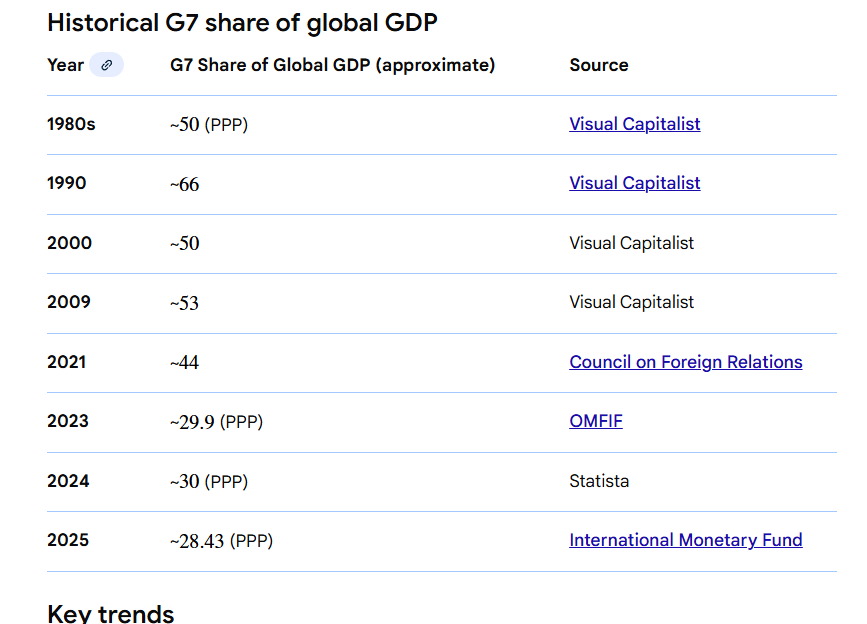Click the Key trends heading

click(110, 613)
